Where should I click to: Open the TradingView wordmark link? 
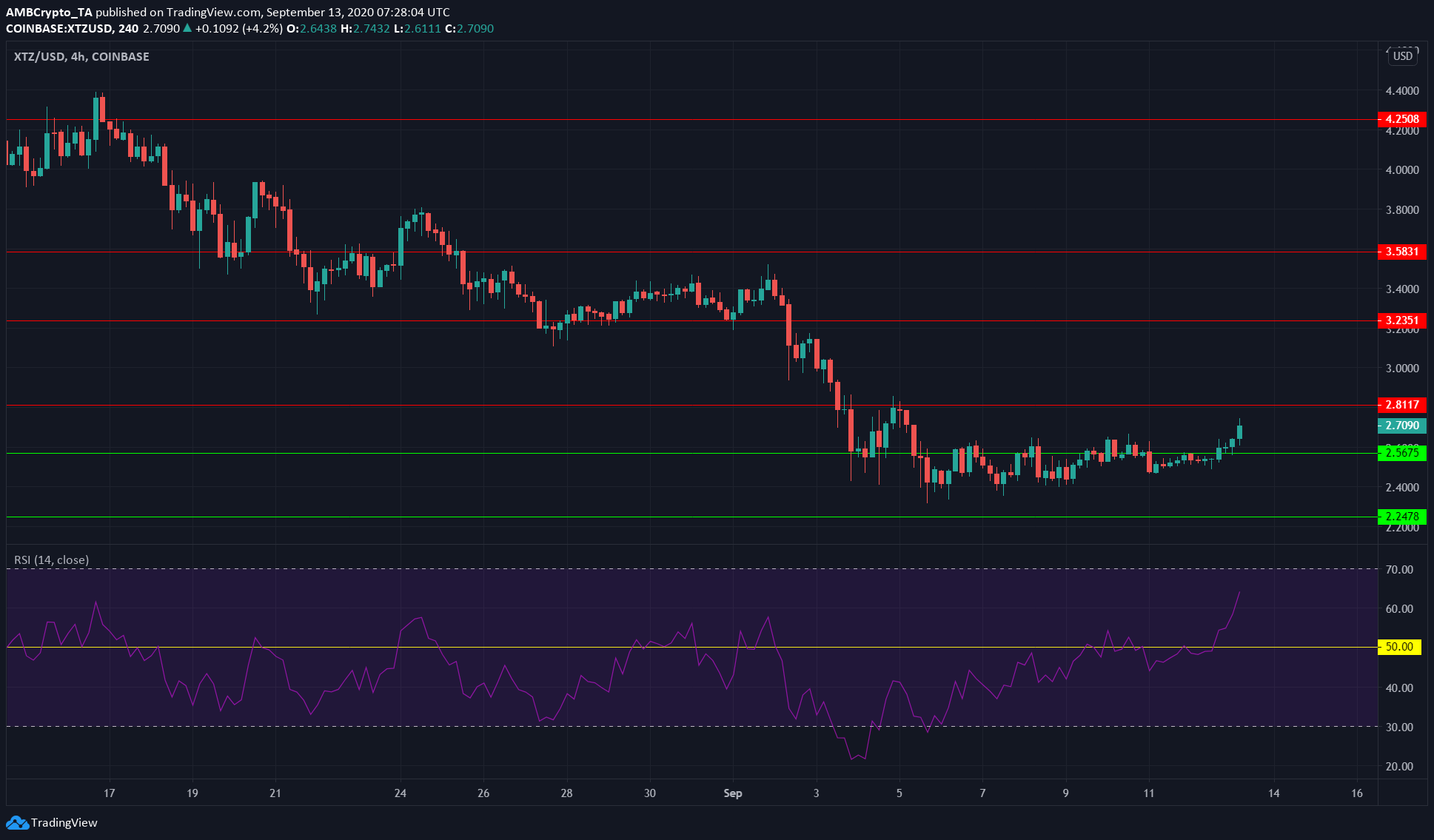click(x=64, y=822)
